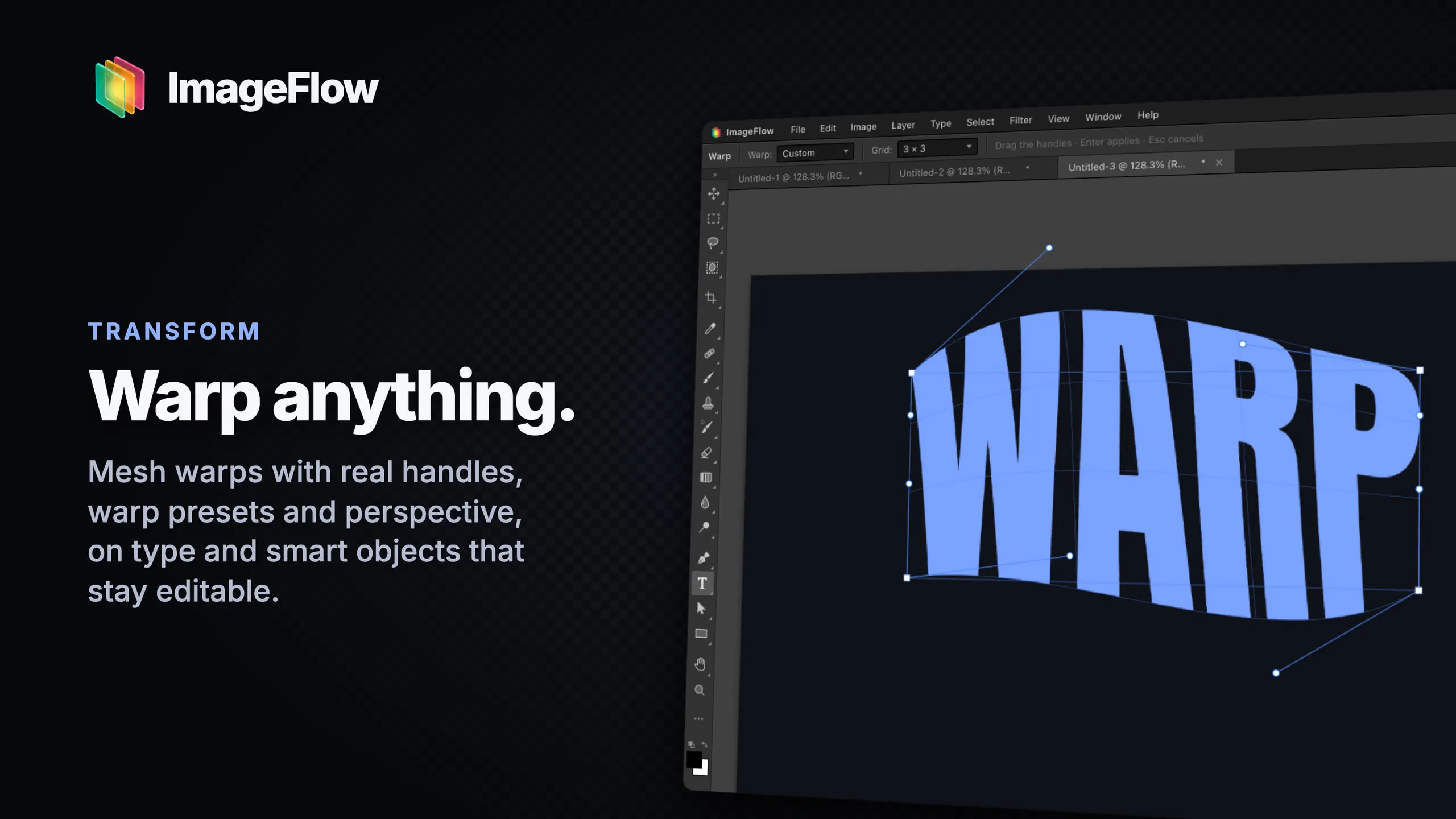Select the Eyedropper tool
The height and width of the screenshot is (819, 1456).
click(710, 328)
